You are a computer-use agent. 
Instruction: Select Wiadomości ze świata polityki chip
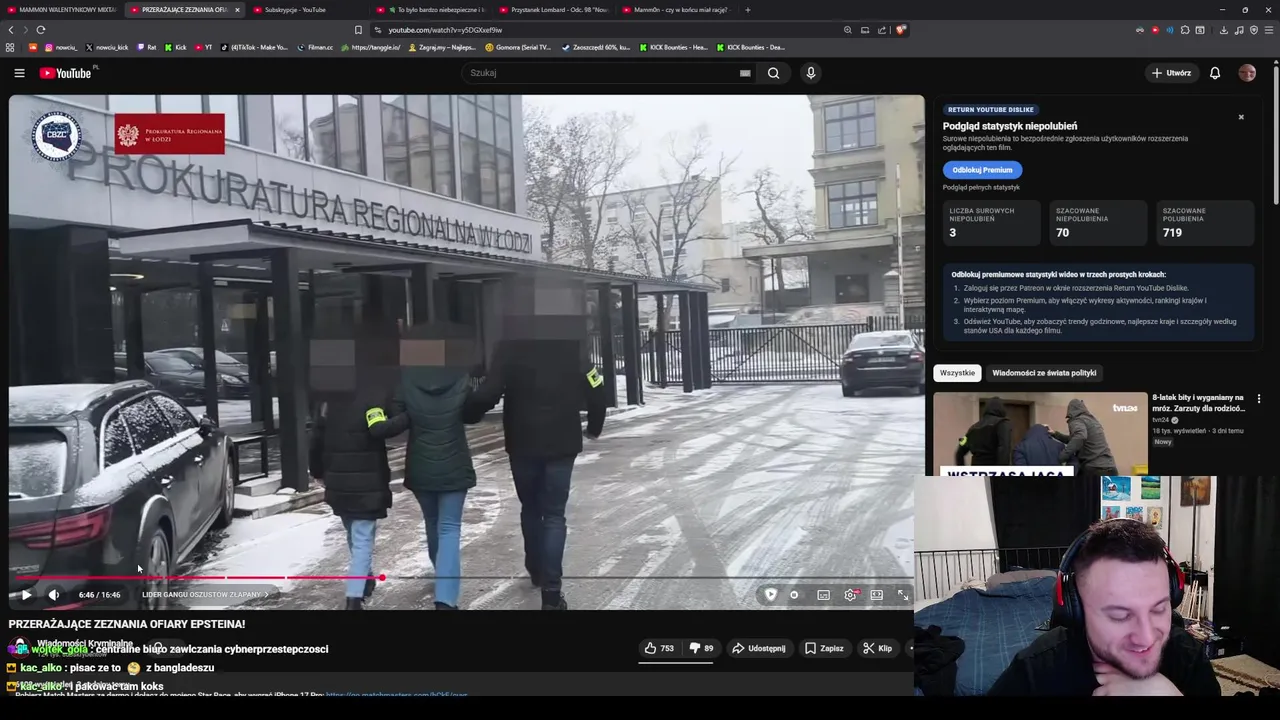point(1044,373)
